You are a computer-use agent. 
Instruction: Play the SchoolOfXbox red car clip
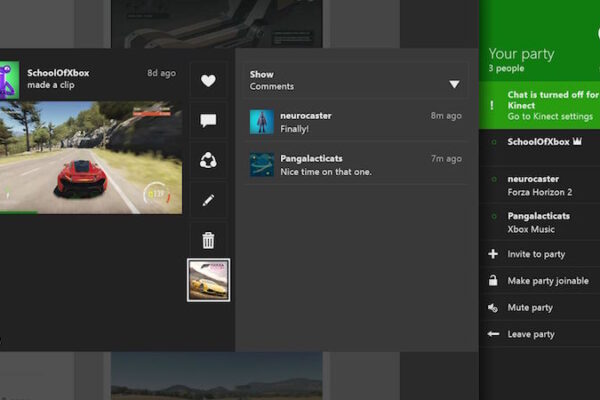coord(91,157)
